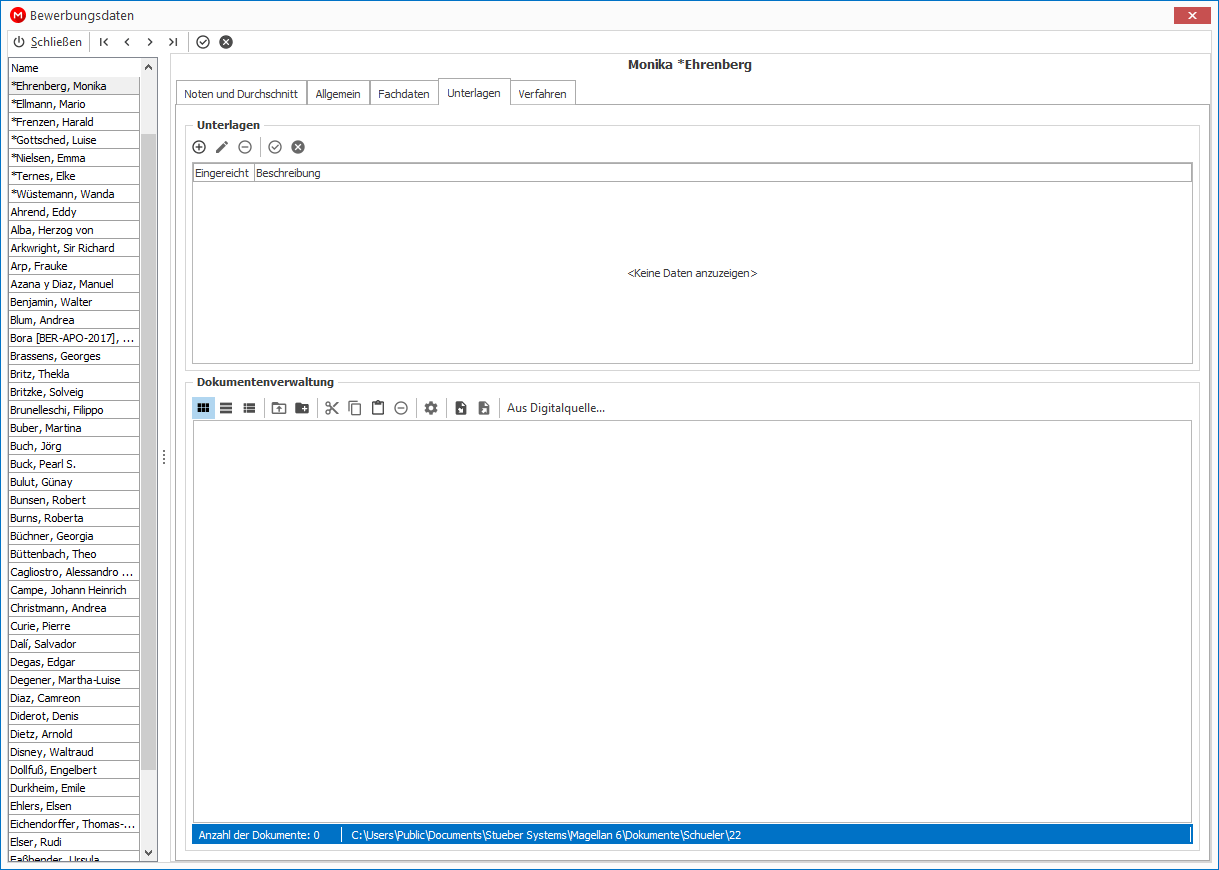This screenshot has width=1219, height=870.
Task: Jump to the last record
Action: [173, 42]
